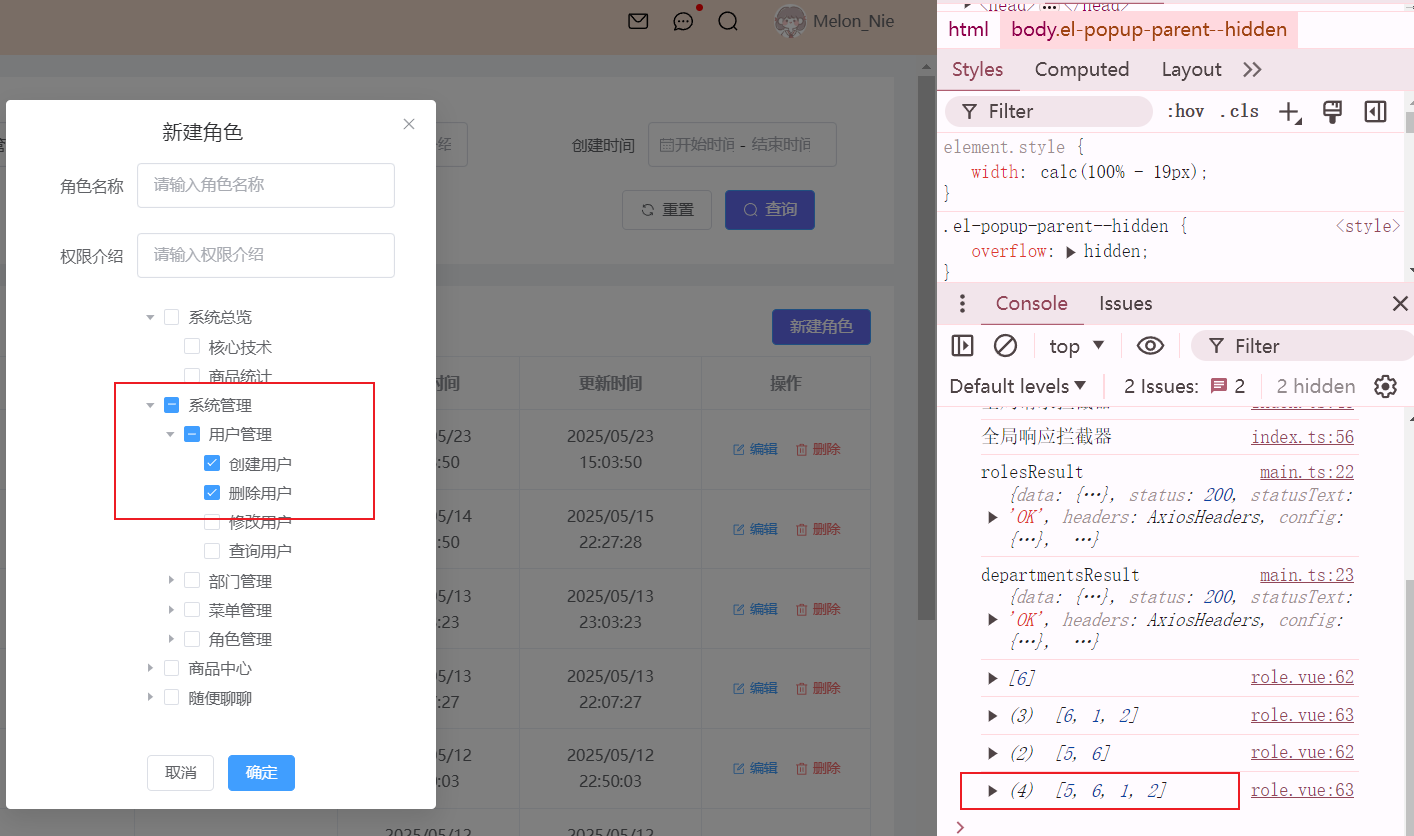Open the top context dropdown in console
The height and width of the screenshot is (836, 1414).
pos(1076,346)
